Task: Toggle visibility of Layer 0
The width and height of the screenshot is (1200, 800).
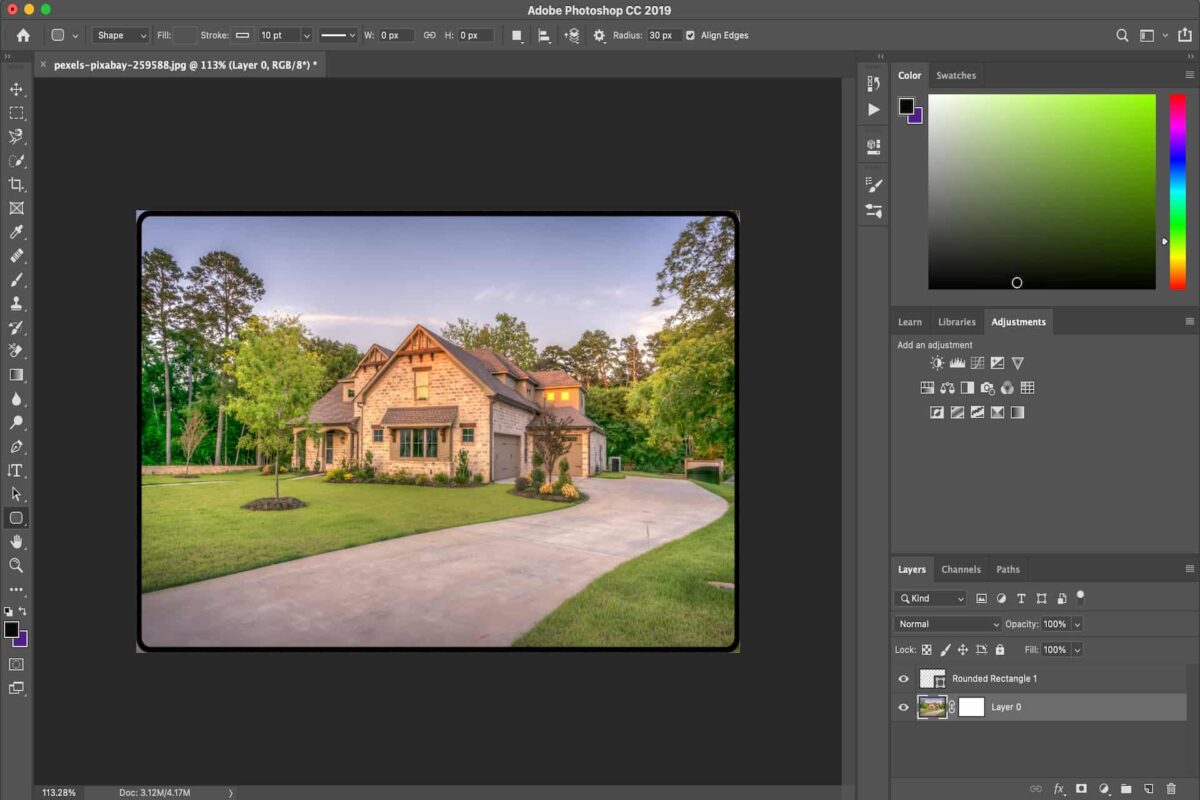Action: (903, 707)
